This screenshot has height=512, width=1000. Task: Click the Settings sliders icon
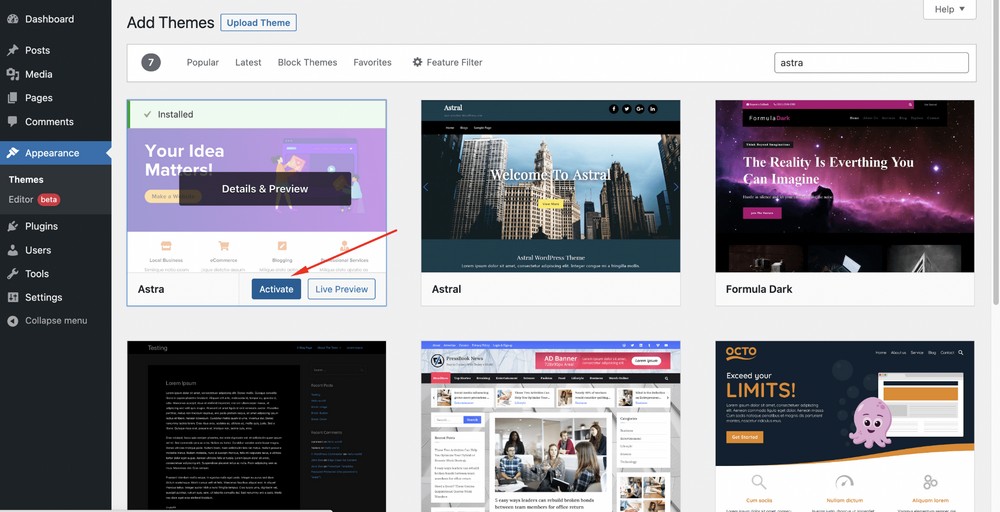click(x=12, y=297)
